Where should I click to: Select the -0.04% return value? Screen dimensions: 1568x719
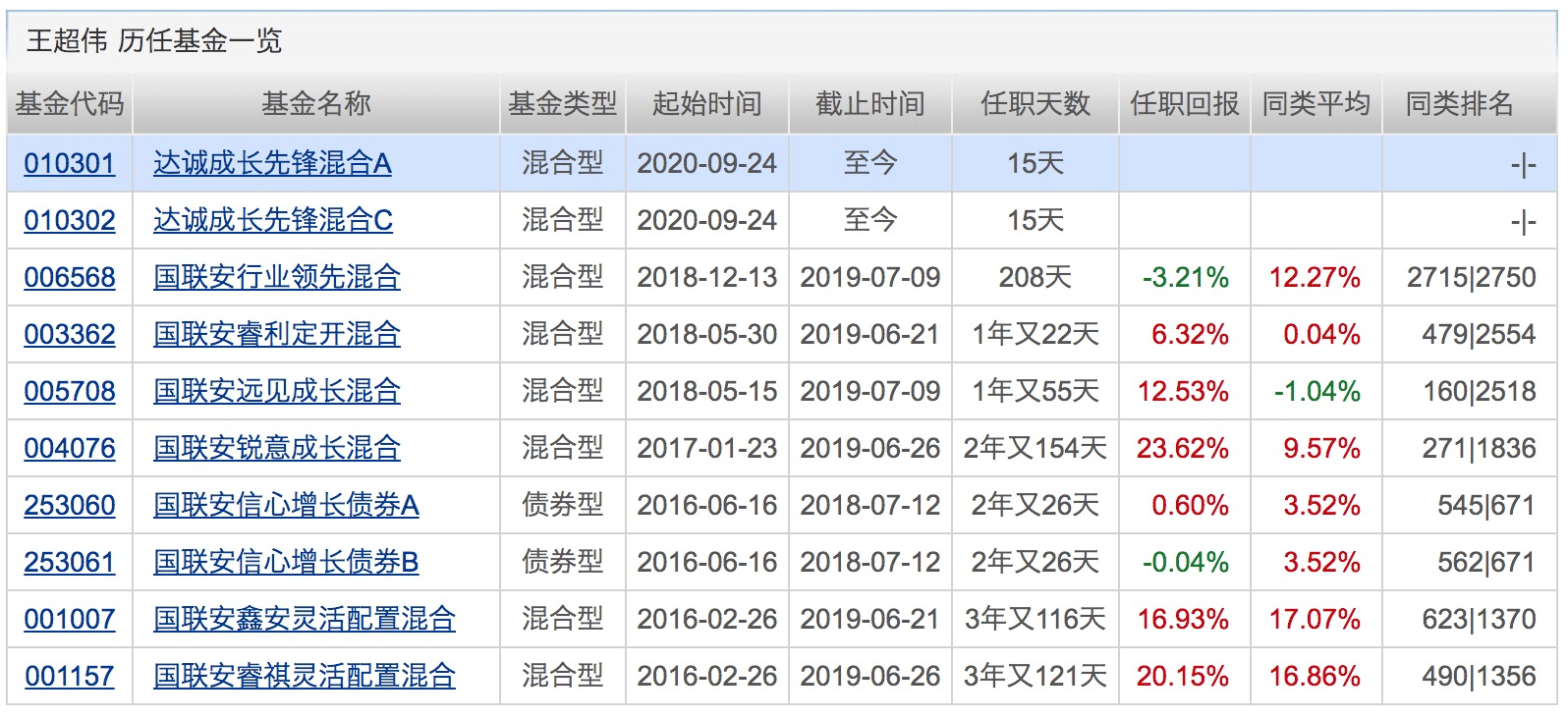click(x=1186, y=562)
